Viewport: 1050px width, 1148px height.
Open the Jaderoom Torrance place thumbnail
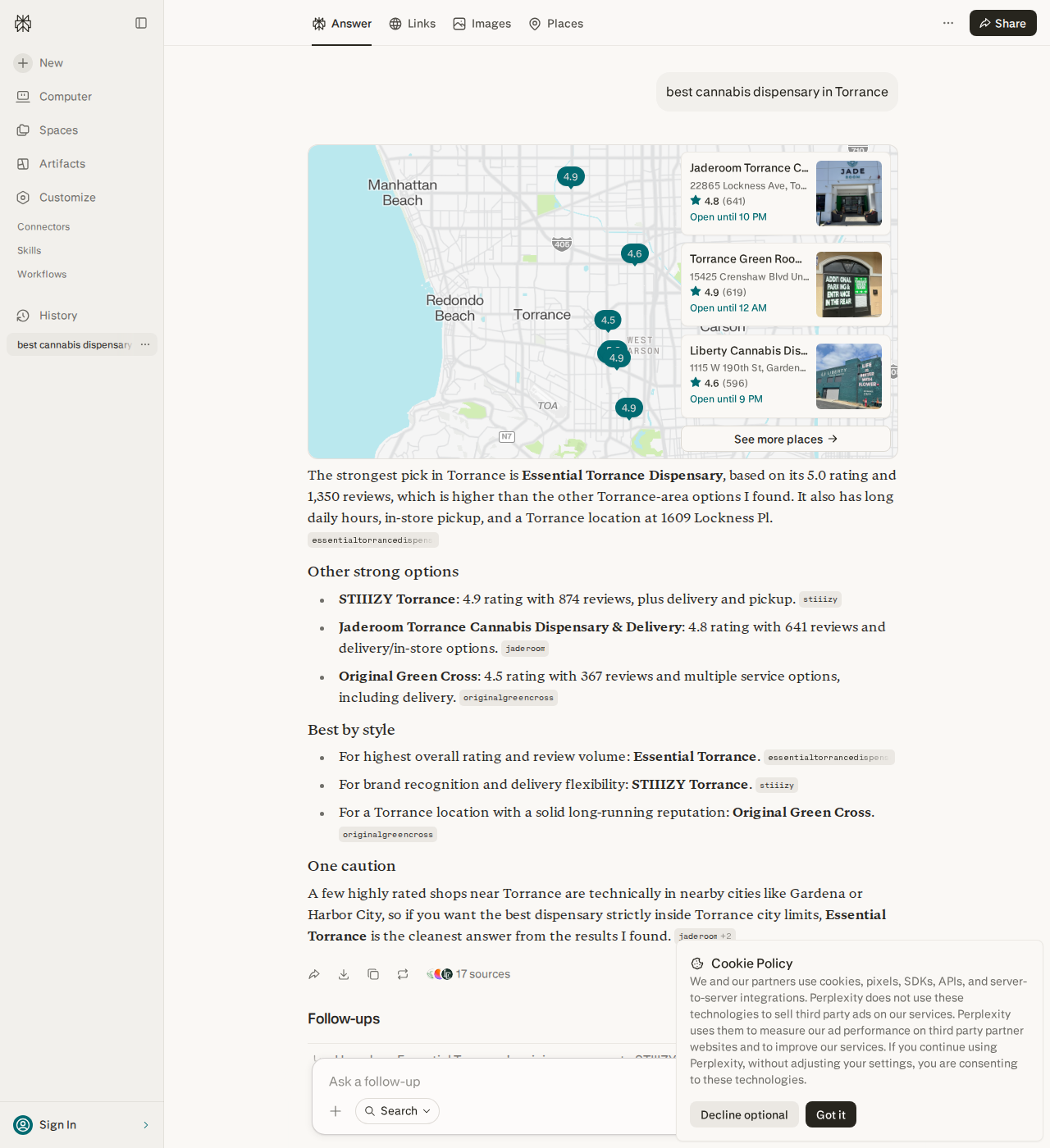(849, 194)
